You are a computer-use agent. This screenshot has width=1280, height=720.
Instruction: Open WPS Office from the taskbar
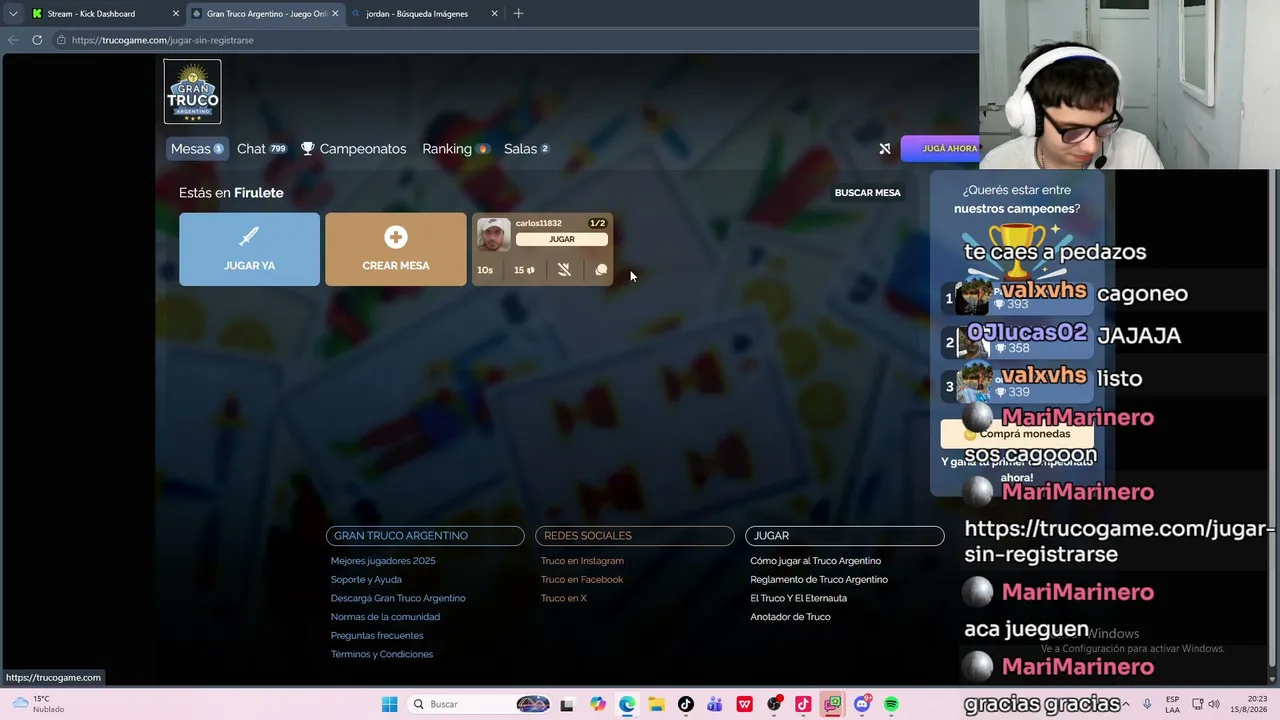(x=745, y=704)
